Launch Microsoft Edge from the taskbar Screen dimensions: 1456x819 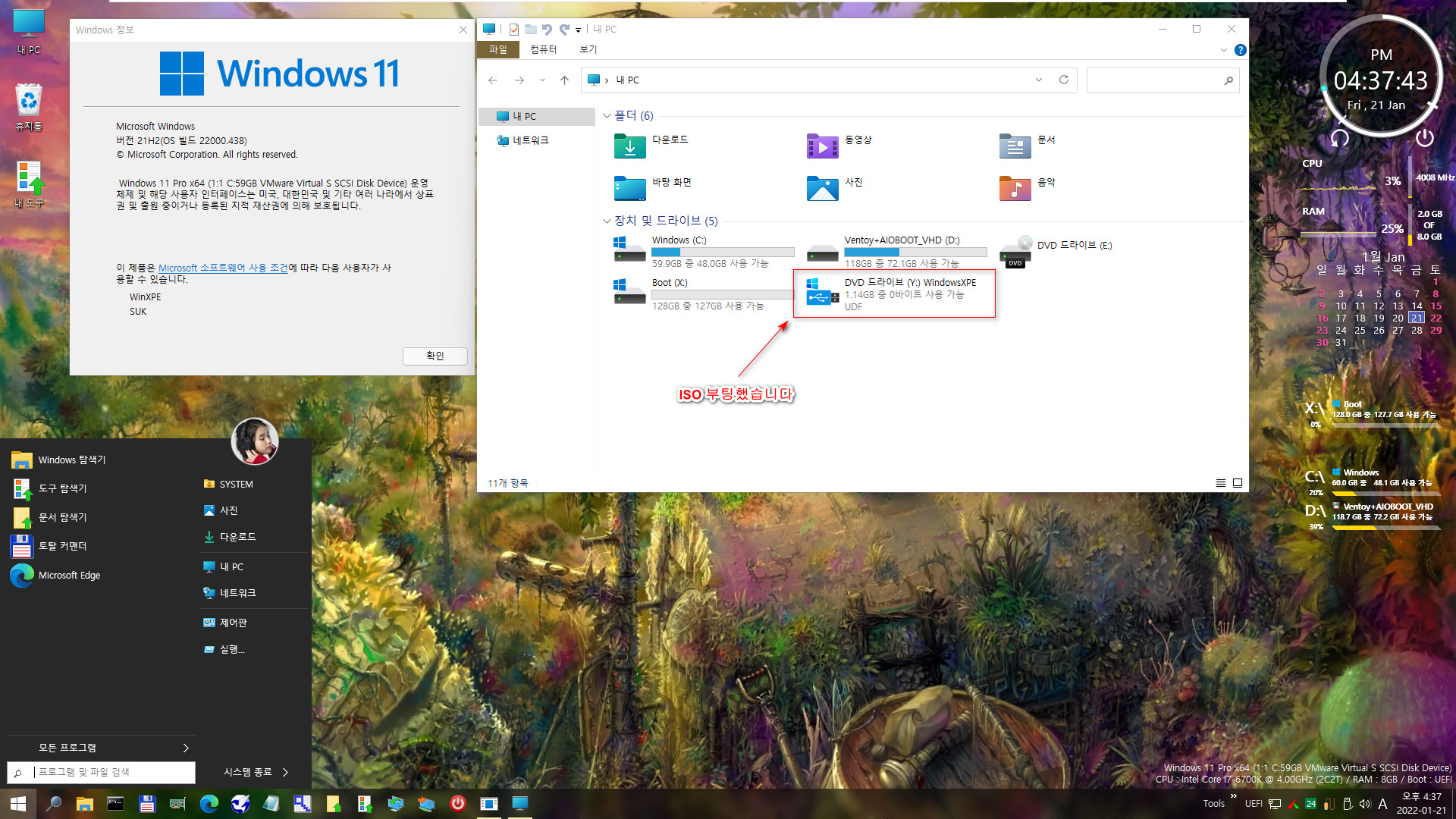209,804
